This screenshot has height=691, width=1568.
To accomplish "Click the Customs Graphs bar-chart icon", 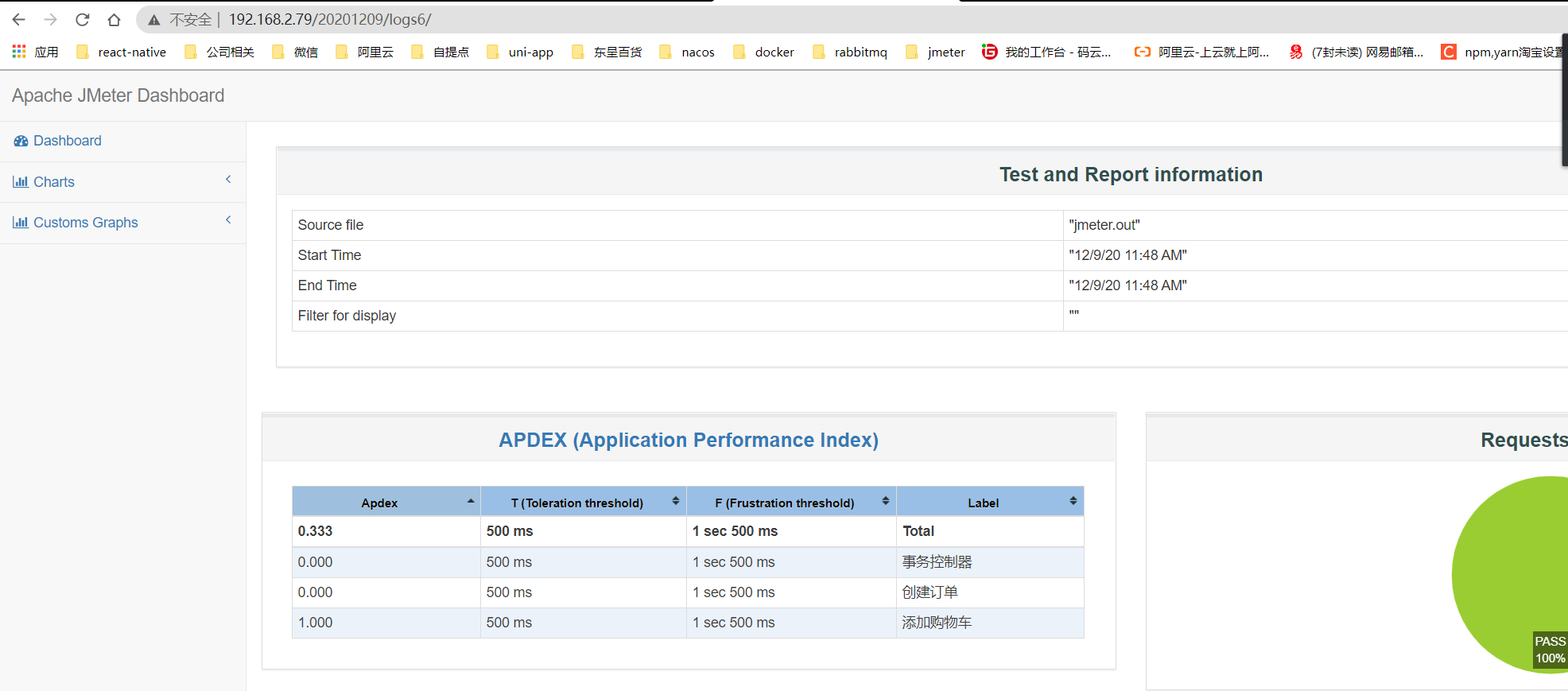I will tap(21, 223).
